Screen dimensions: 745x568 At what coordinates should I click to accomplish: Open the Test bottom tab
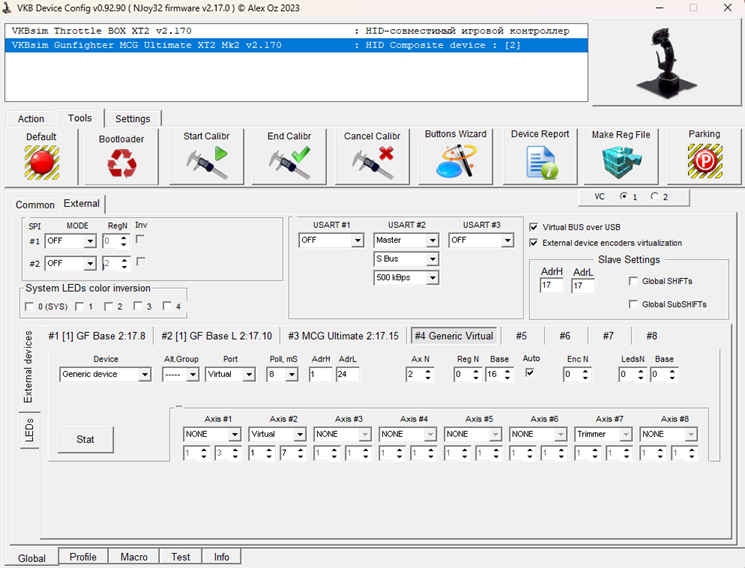(181, 557)
